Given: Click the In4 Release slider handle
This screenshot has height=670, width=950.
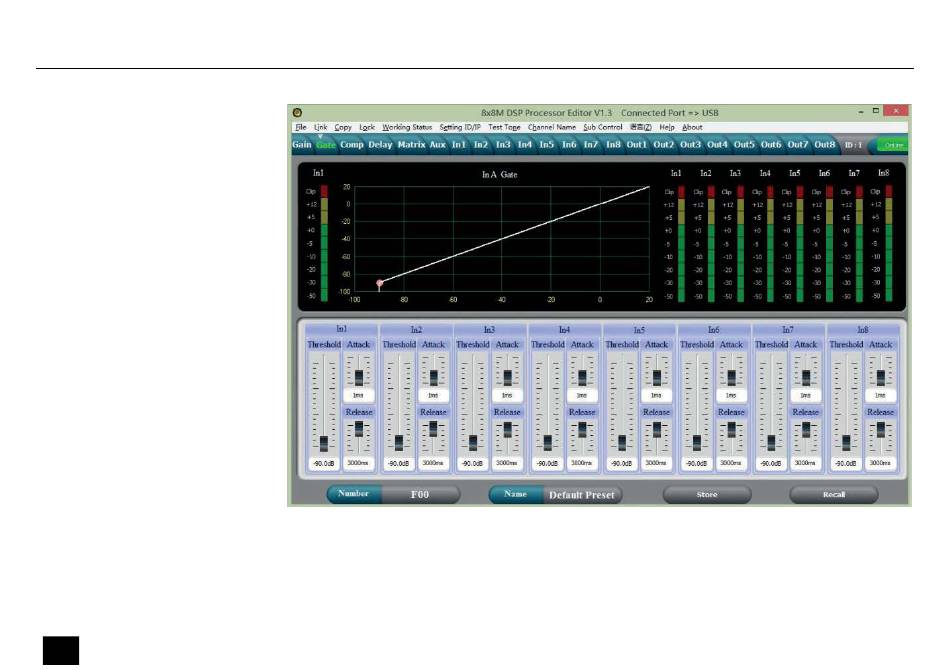Looking at the screenshot, I should (x=582, y=429).
